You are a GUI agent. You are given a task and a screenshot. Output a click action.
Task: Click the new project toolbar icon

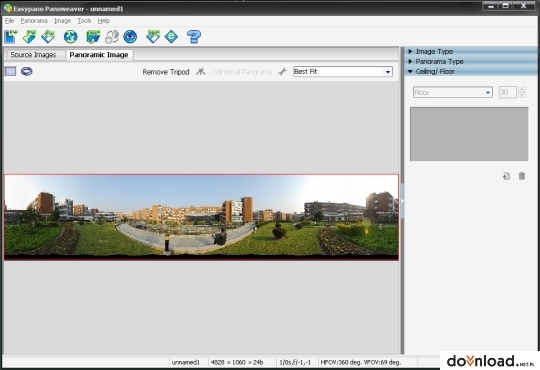[x=11, y=37]
